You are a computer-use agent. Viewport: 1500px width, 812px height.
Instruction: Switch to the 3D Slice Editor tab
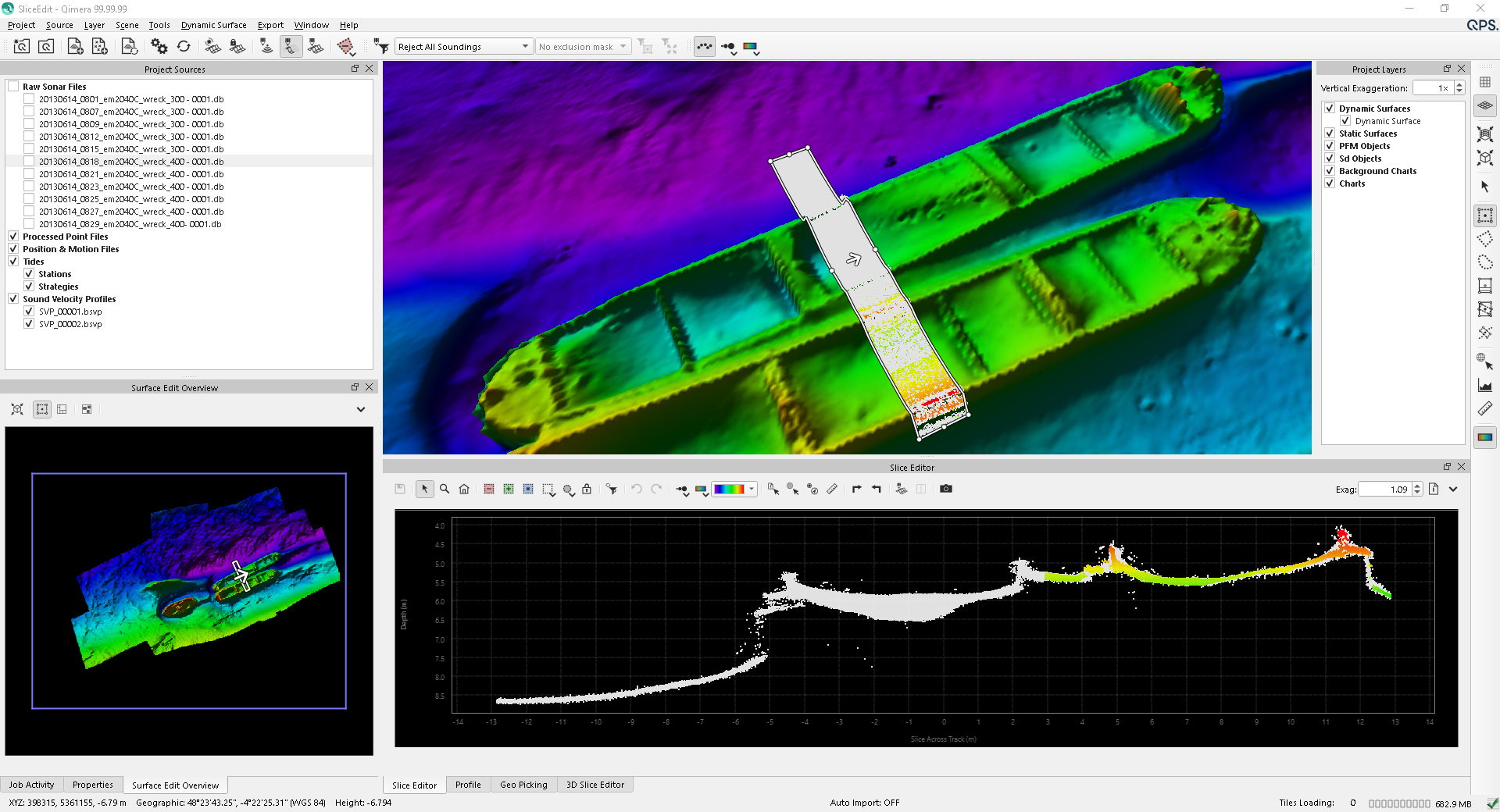click(x=595, y=785)
